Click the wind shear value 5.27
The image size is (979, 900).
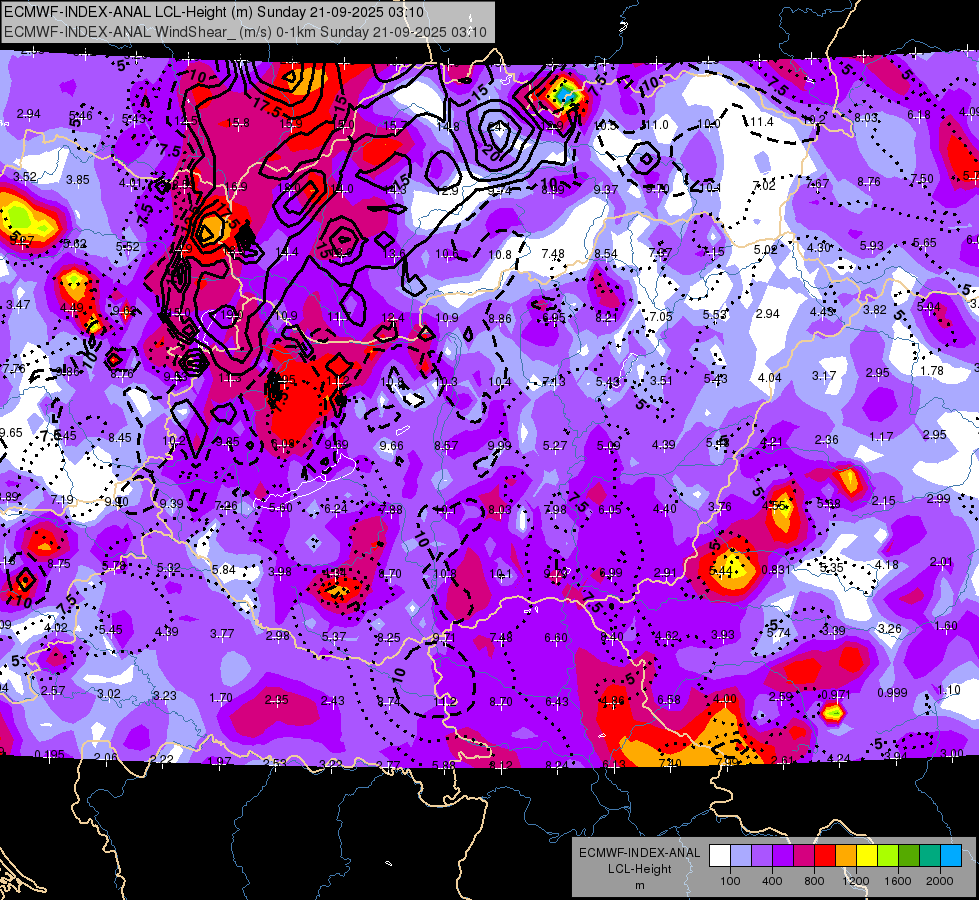pos(554,445)
